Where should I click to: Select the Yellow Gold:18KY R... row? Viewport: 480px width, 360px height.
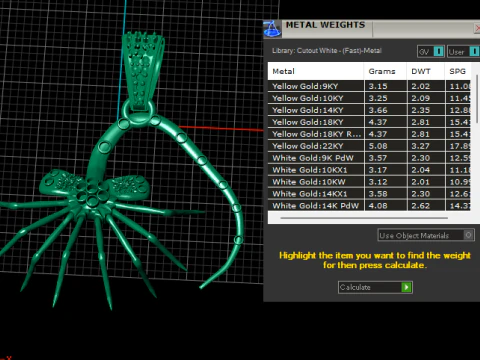click(x=369, y=134)
